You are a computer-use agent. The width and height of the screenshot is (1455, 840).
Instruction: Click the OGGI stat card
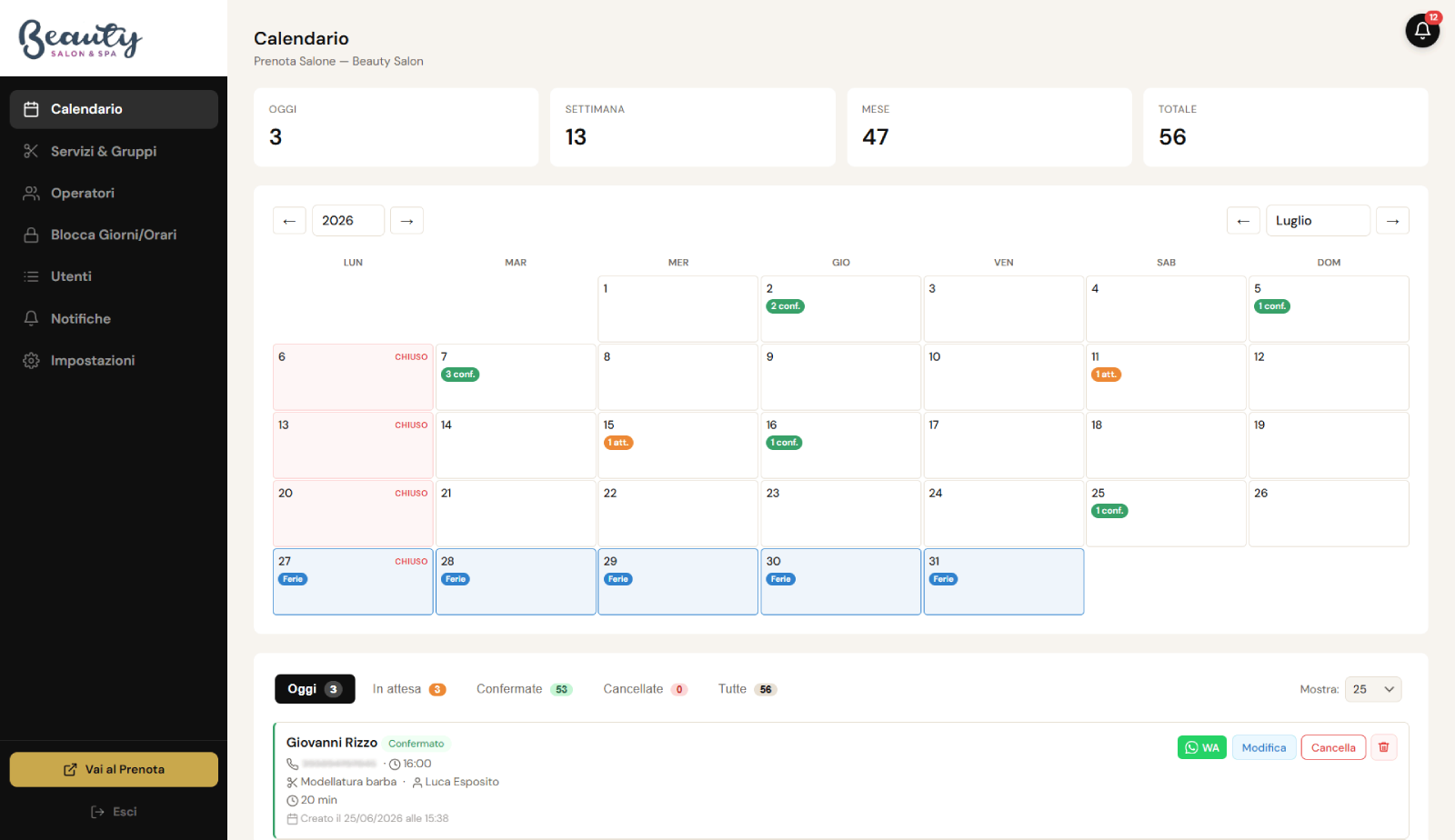pyautogui.click(x=396, y=127)
